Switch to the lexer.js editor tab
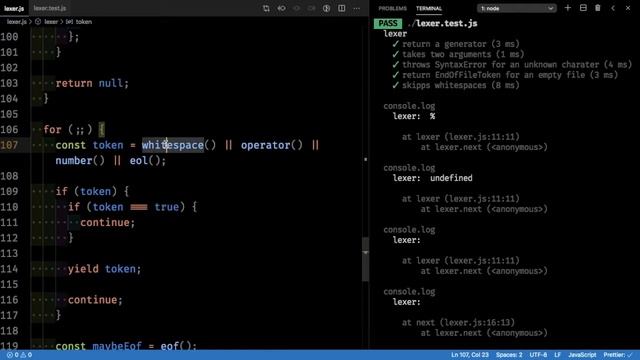The height and width of the screenshot is (360, 640). (14, 8)
